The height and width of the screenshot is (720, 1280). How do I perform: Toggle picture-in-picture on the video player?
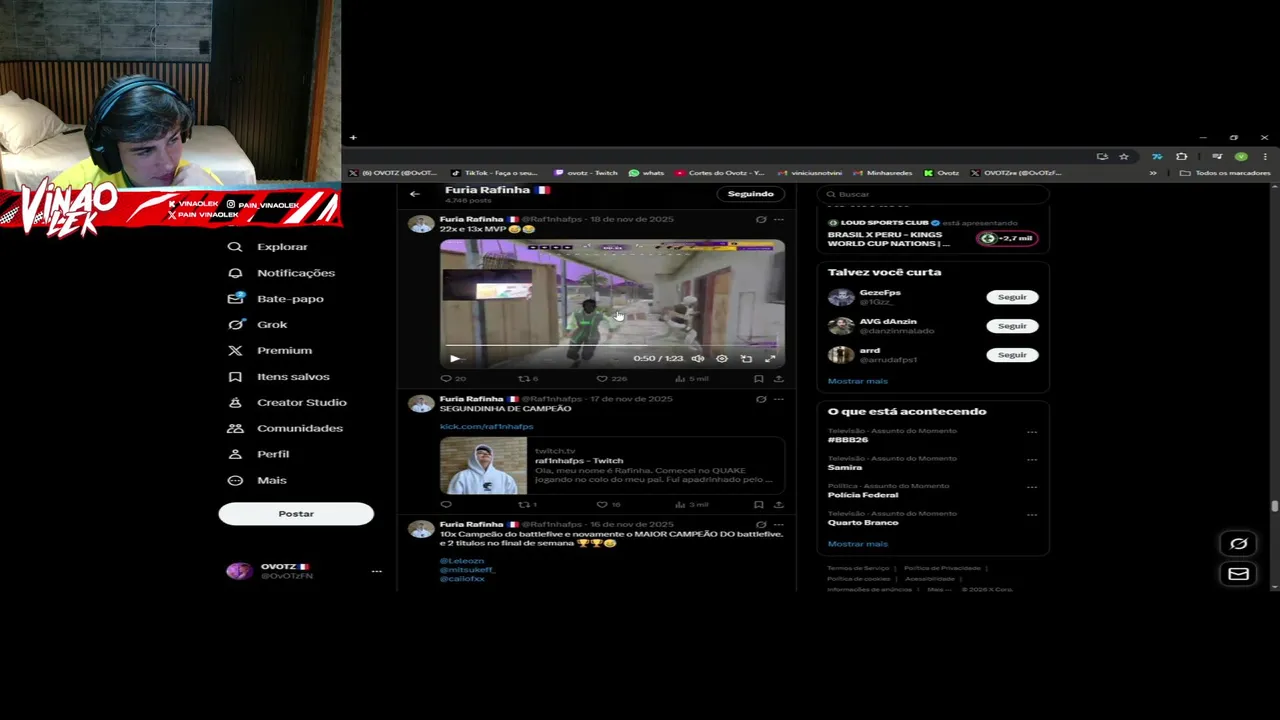pos(746,359)
